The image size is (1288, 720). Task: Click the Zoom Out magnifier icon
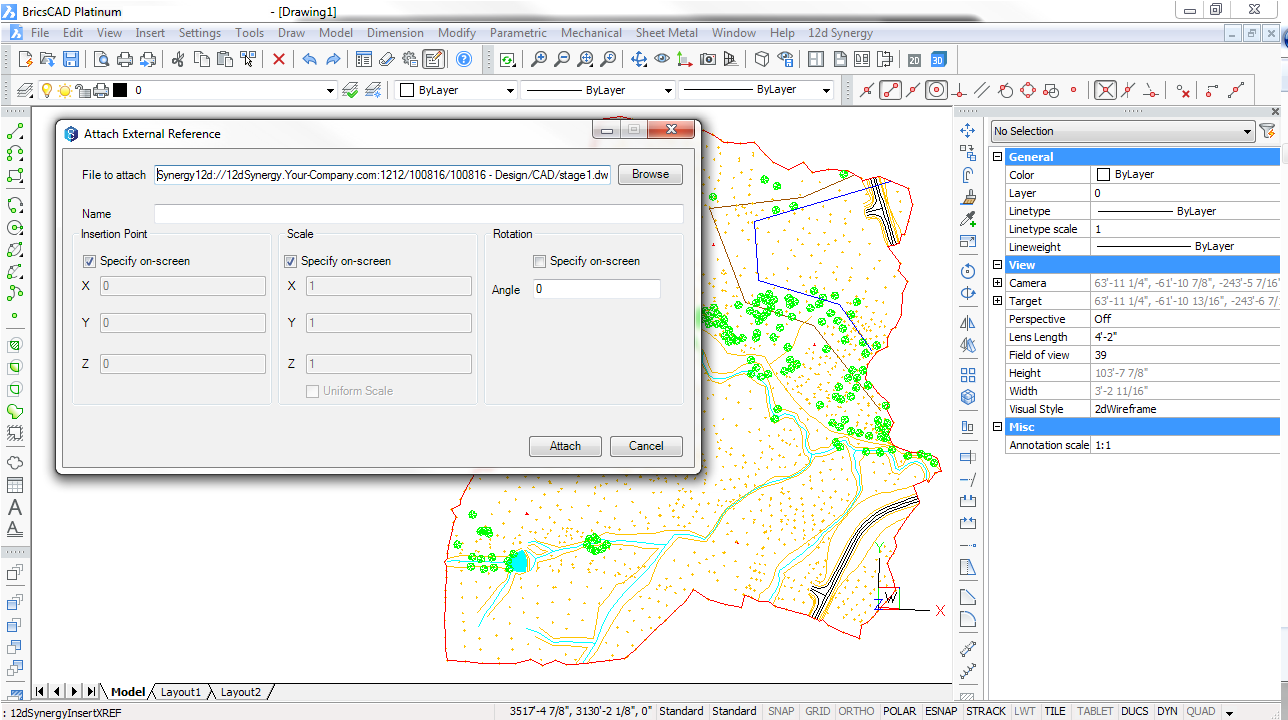(562, 59)
